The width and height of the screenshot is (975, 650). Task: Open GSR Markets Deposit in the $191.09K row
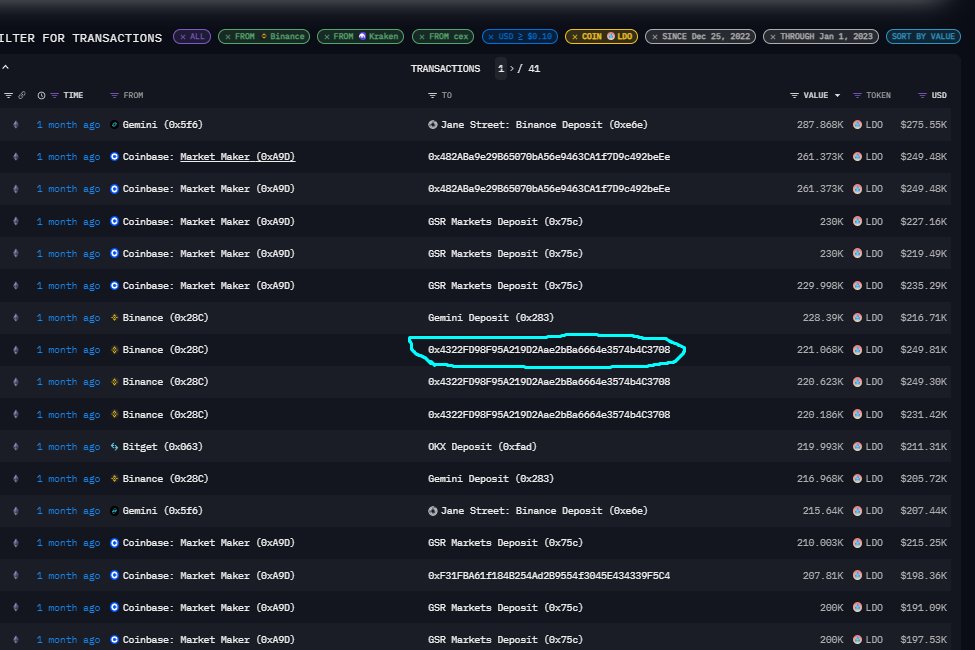tap(505, 608)
